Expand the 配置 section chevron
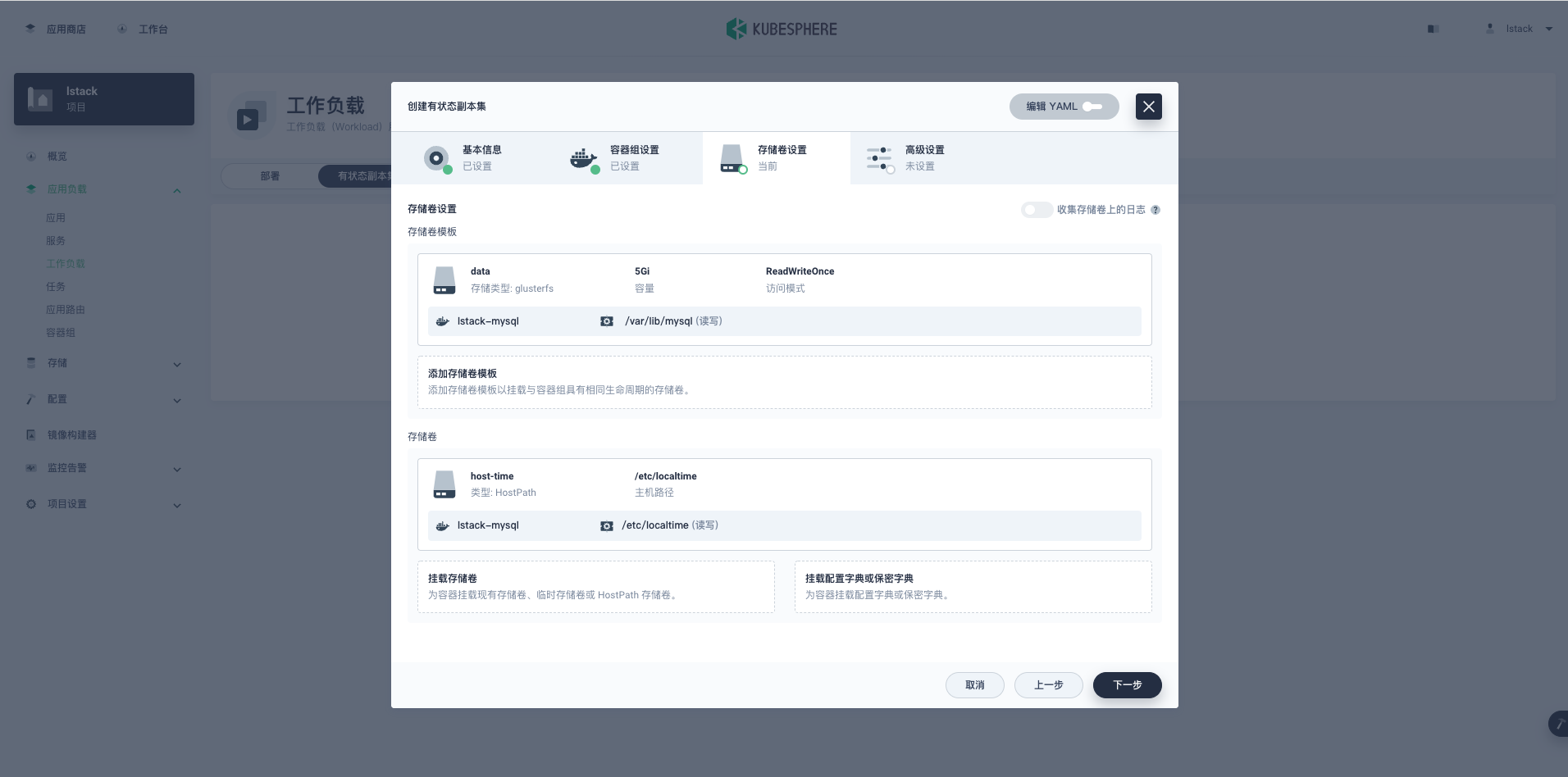 click(177, 401)
